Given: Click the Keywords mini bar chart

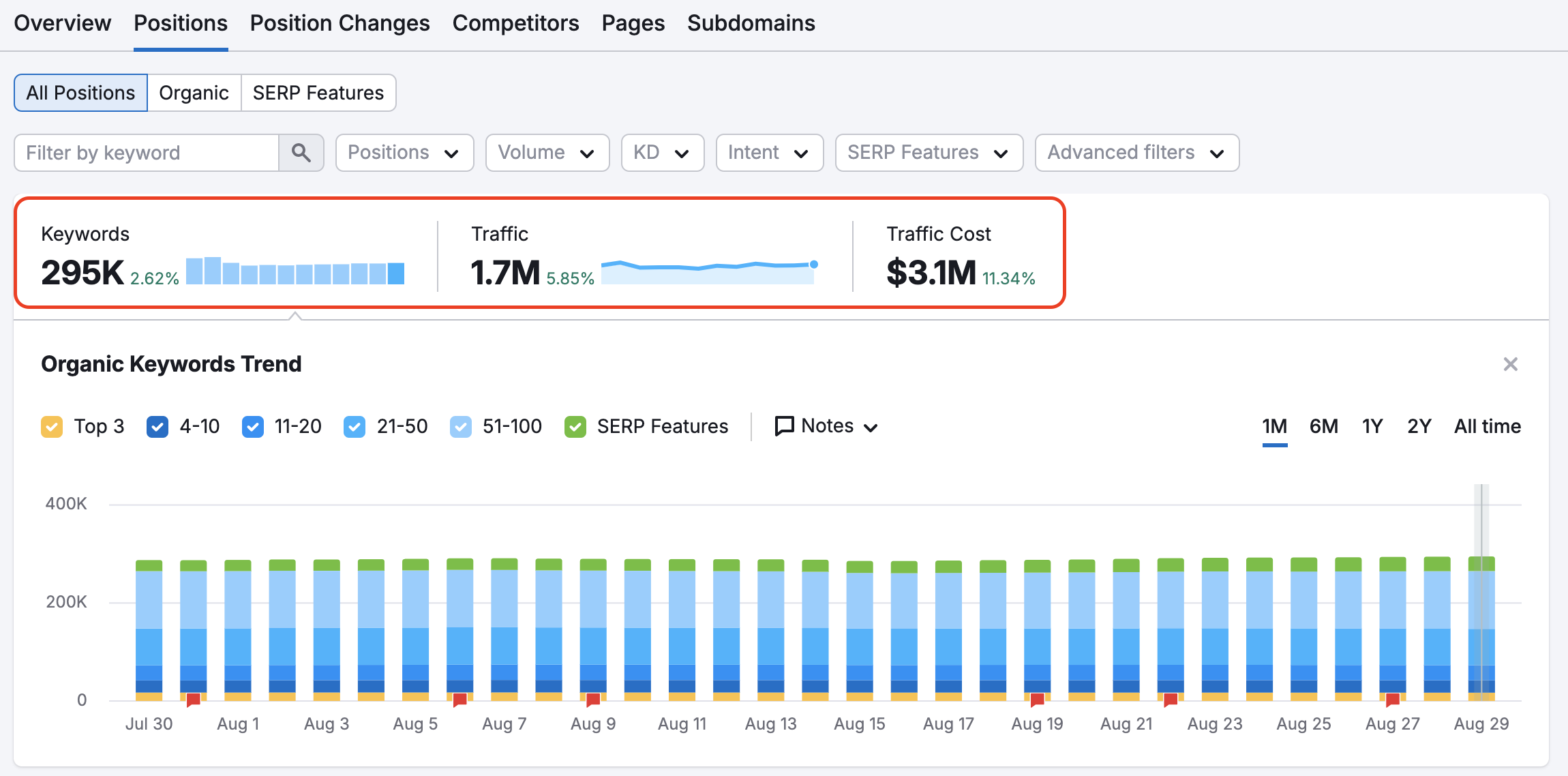Looking at the screenshot, I should (295, 271).
